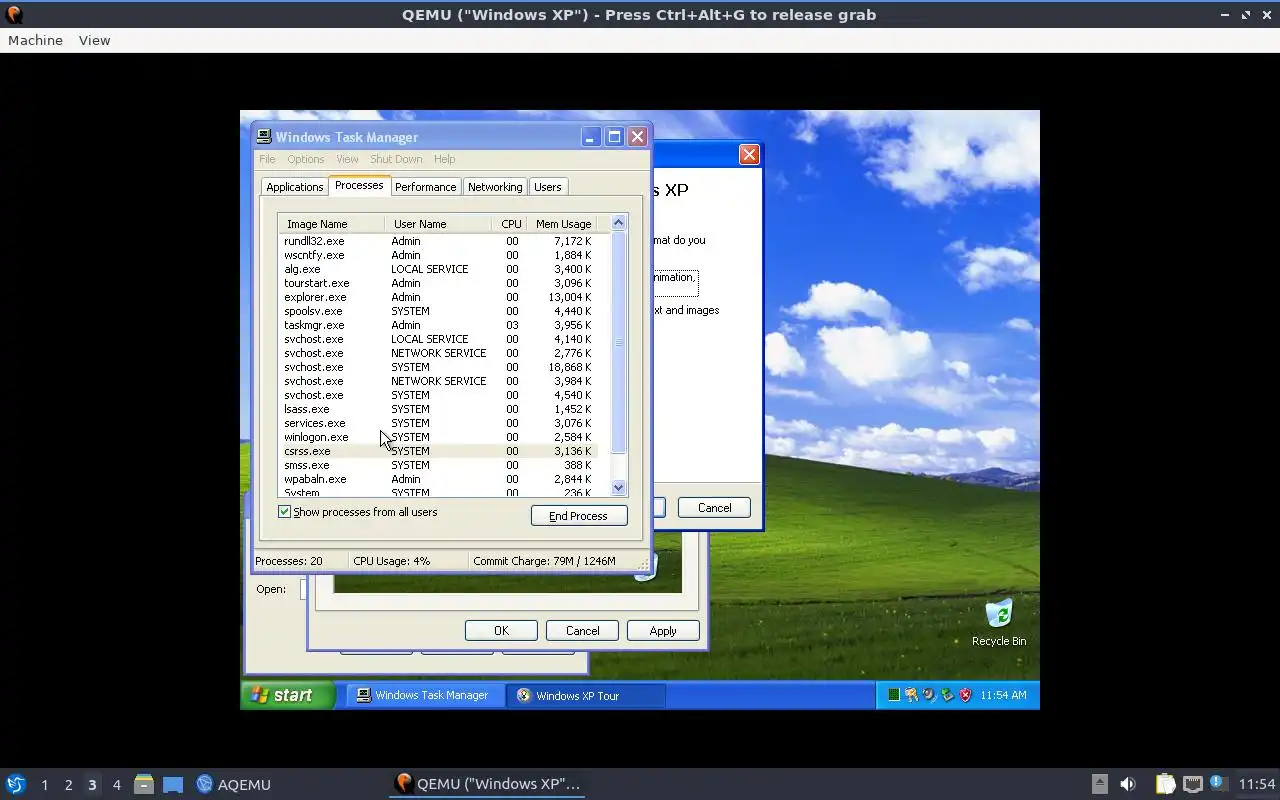Switch to host workspace 4
Viewport: 1280px width, 800px height.
[x=116, y=785]
